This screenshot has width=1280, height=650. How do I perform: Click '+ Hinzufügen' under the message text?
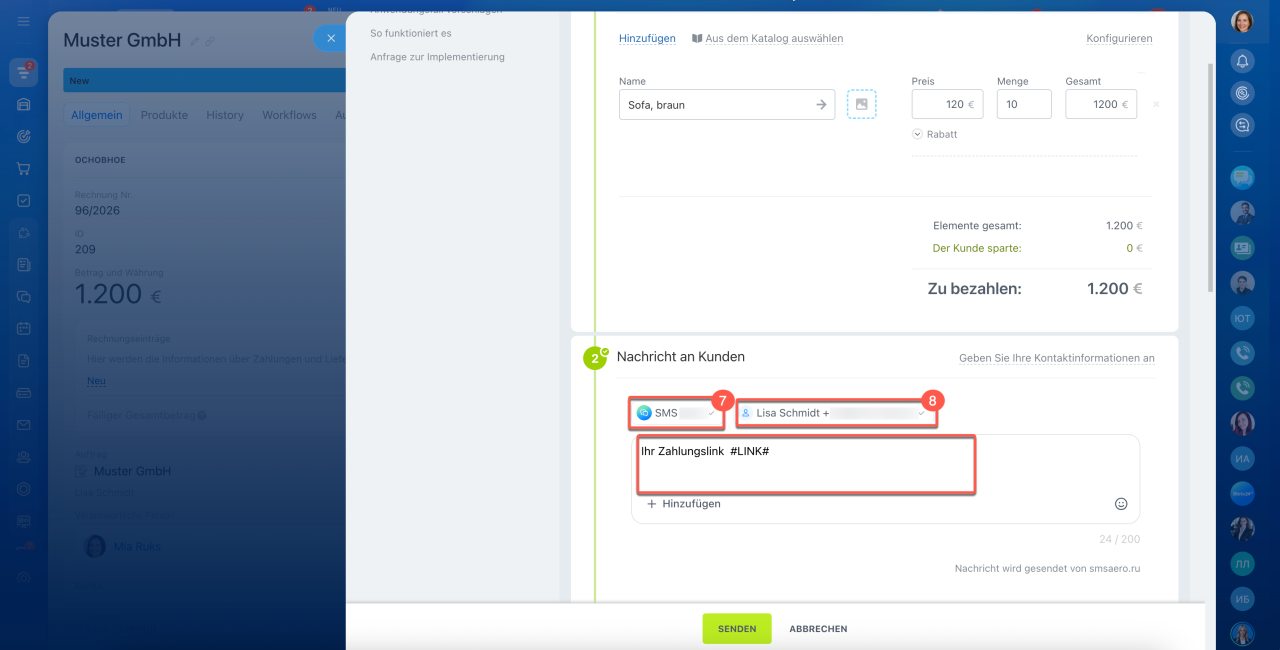coord(684,504)
